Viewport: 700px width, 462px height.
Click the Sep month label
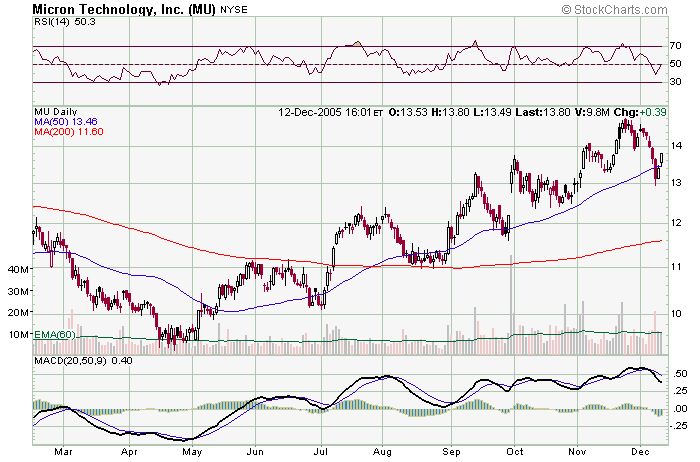coord(451,452)
